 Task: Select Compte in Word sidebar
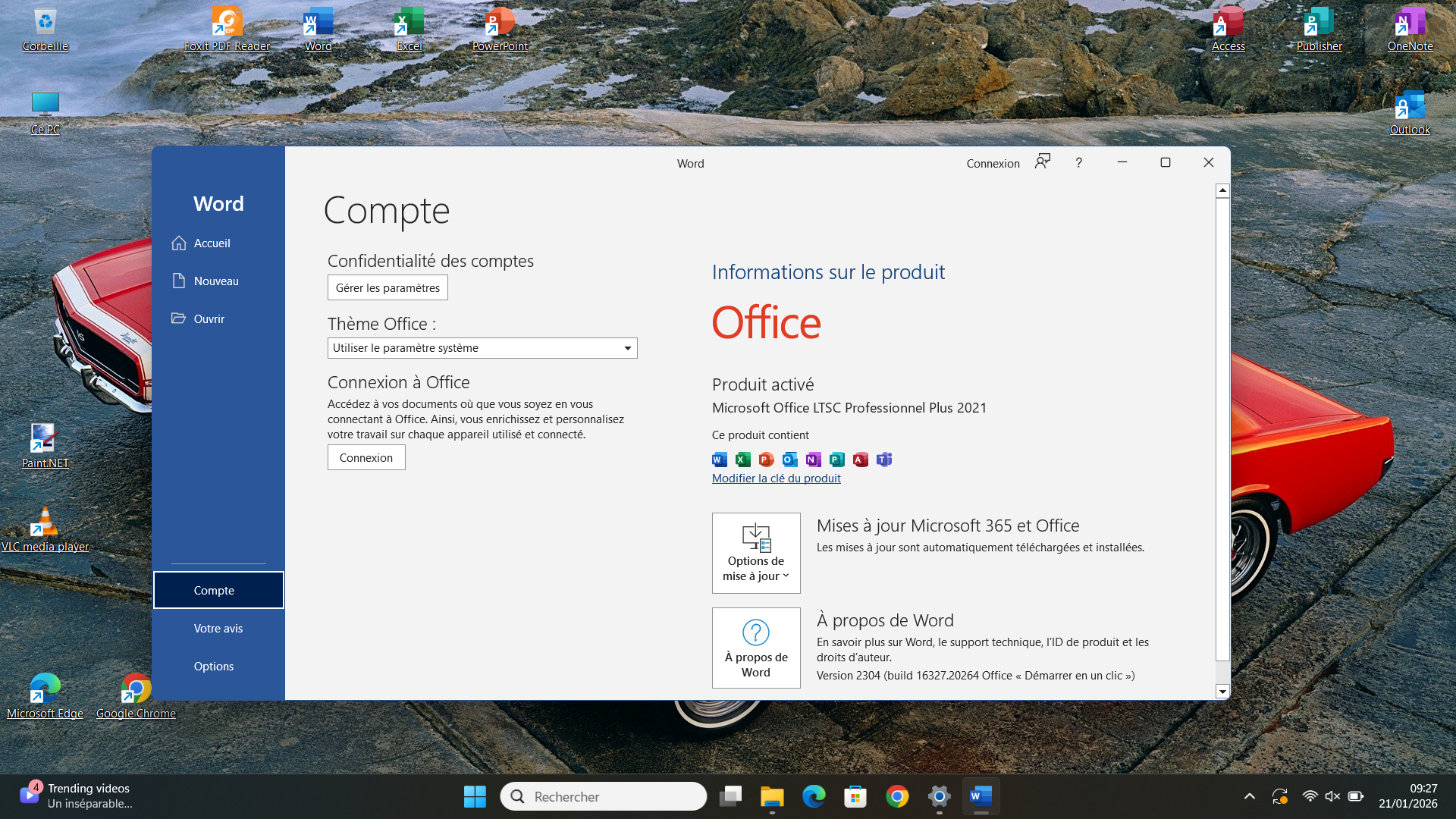point(218,590)
